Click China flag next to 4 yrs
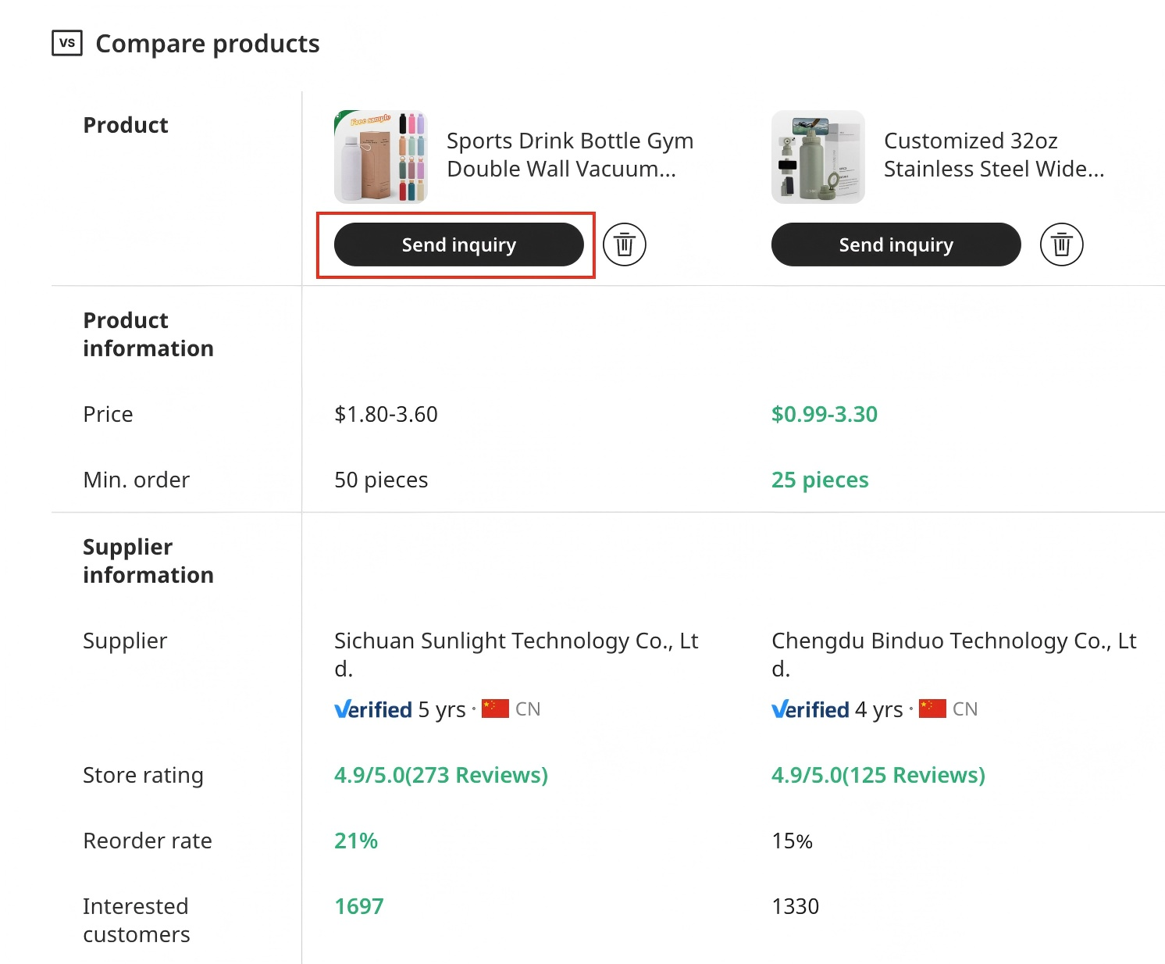 (x=932, y=708)
